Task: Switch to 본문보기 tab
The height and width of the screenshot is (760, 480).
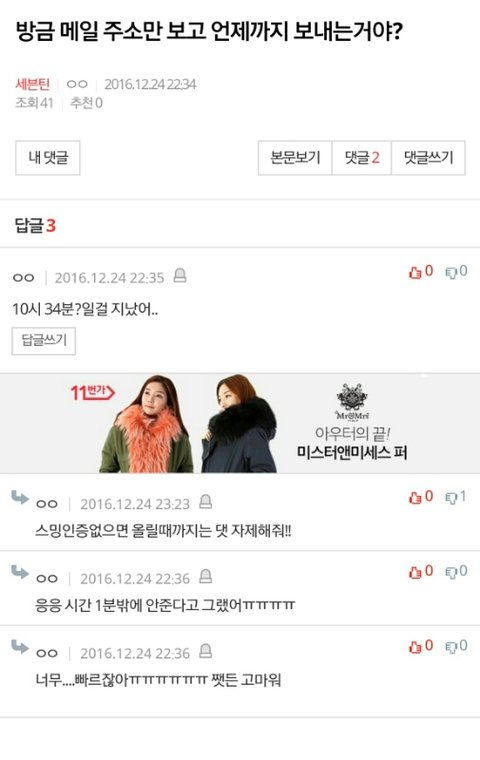Action: tap(295, 158)
